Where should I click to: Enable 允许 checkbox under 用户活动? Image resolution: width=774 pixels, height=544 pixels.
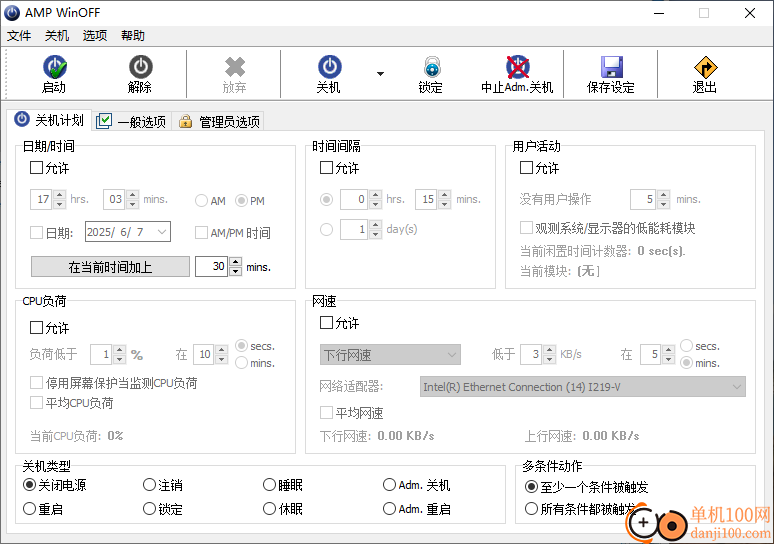coord(526,168)
